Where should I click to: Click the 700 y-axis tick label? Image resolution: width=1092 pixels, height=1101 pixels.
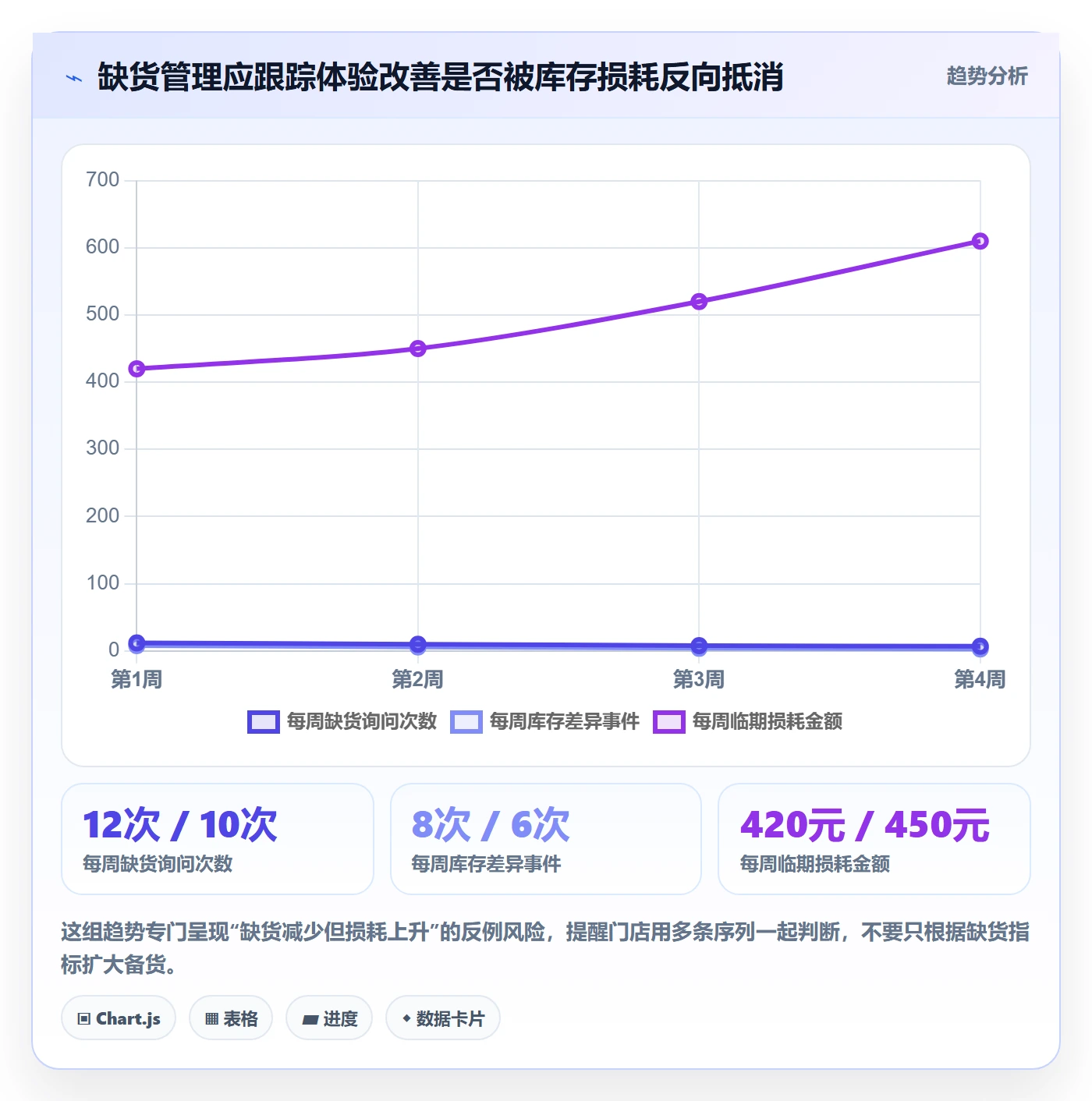click(102, 180)
